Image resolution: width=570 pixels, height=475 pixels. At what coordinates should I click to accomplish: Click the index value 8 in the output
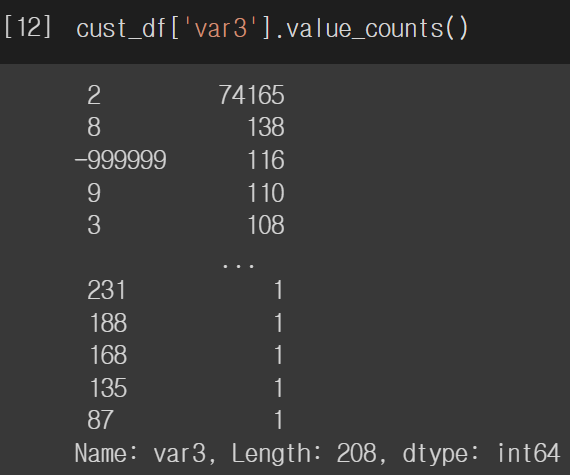coord(94,127)
